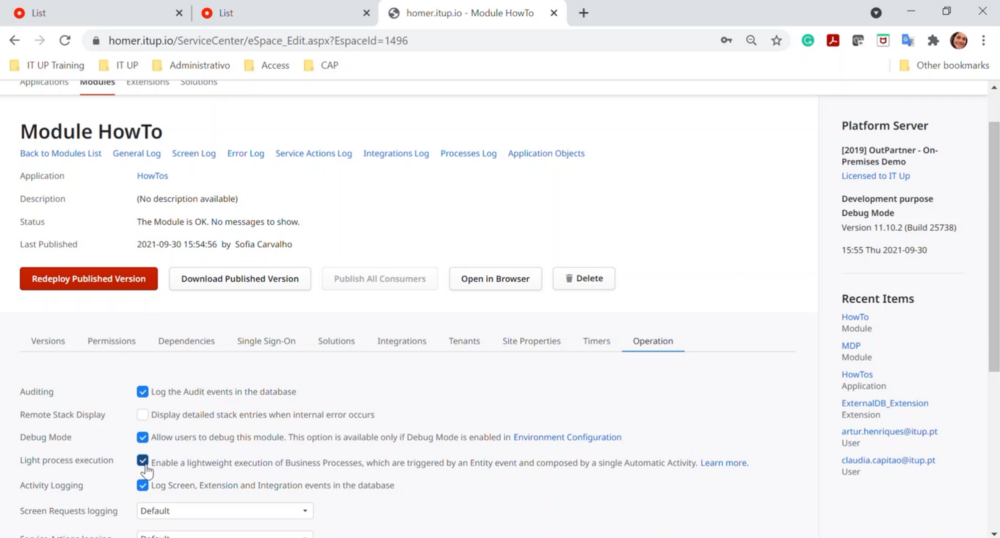Open MDP module in Recent Items
The height and width of the screenshot is (538, 1000).
(851, 345)
